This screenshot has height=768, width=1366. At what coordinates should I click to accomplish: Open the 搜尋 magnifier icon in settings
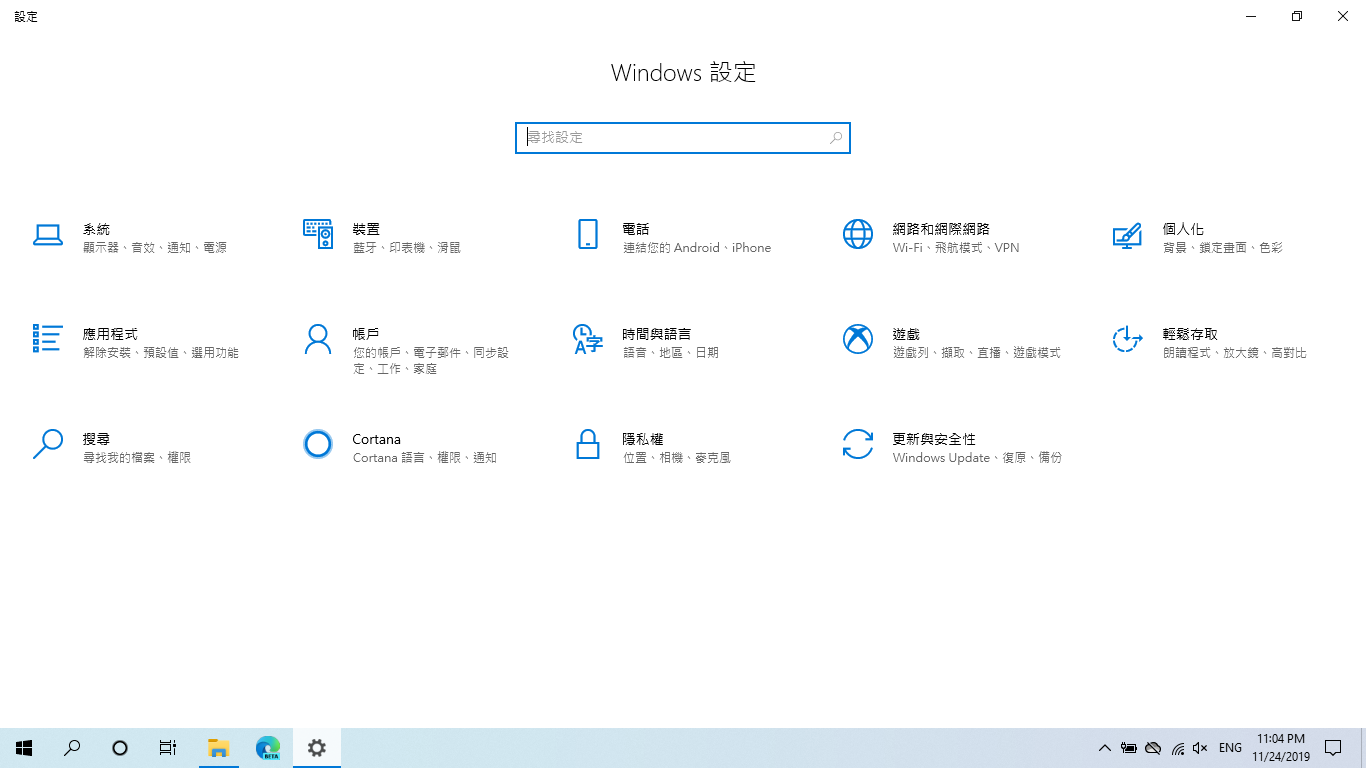coord(48,444)
